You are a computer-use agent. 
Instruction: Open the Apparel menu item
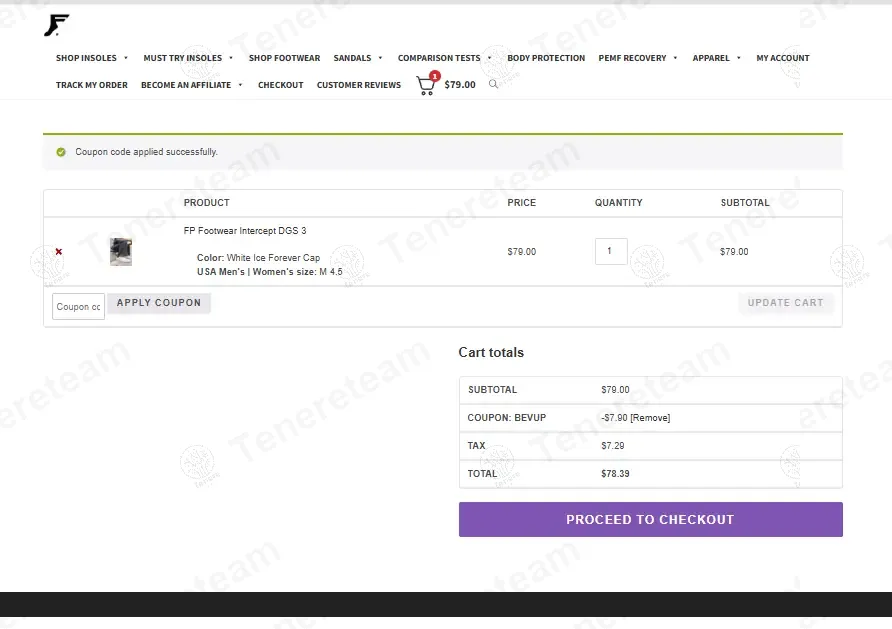point(711,58)
